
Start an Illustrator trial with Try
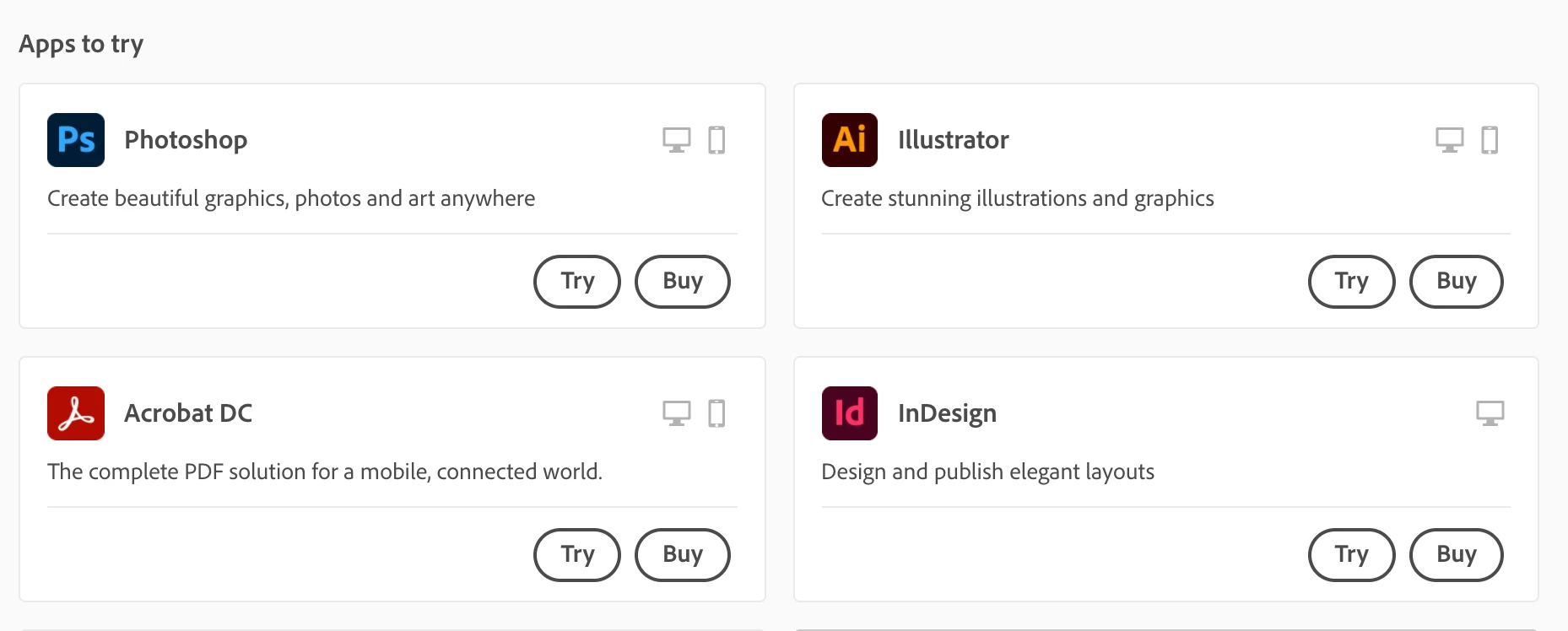coord(1352,282)
